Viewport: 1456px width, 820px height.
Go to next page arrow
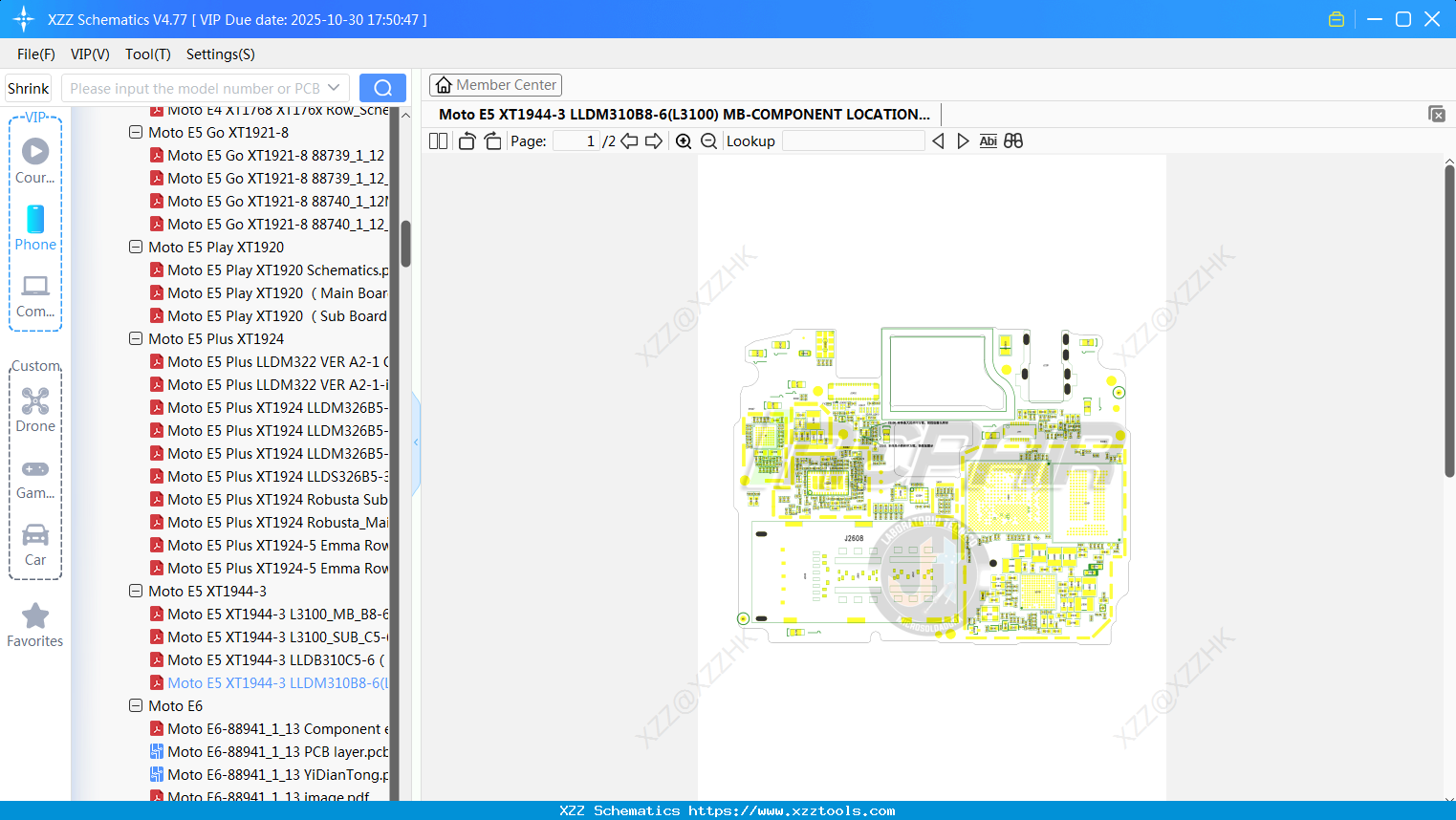pyautogui.click(x=654, y=141)
